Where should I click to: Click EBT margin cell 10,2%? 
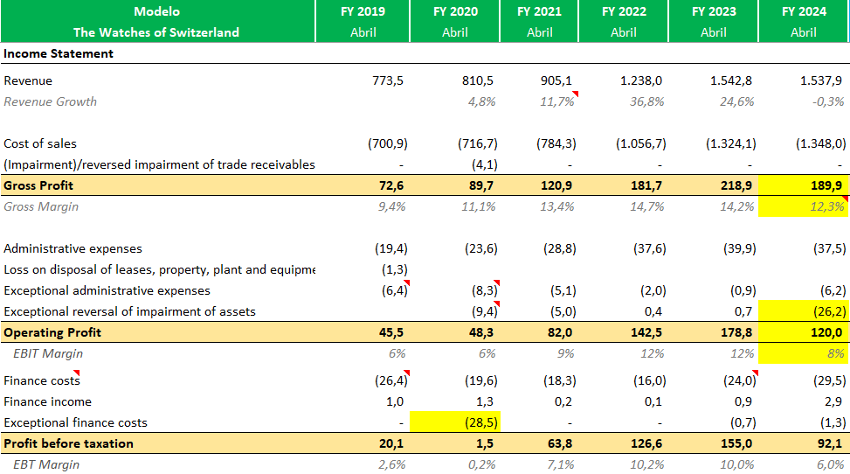(647, 465)
